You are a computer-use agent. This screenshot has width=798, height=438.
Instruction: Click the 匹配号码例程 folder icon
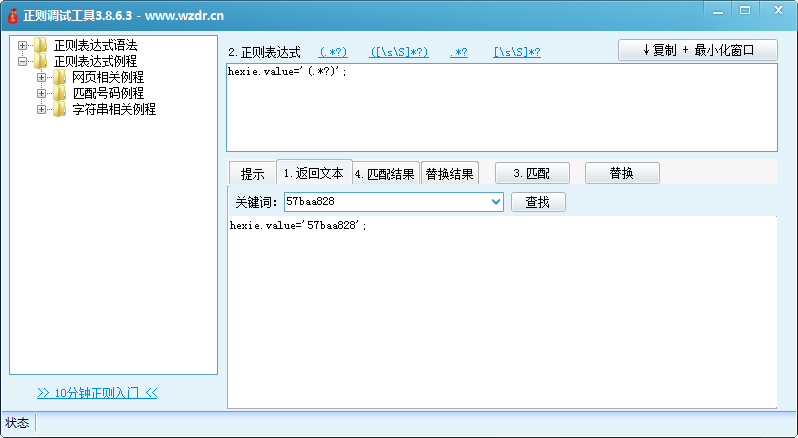tap(59, 94)
